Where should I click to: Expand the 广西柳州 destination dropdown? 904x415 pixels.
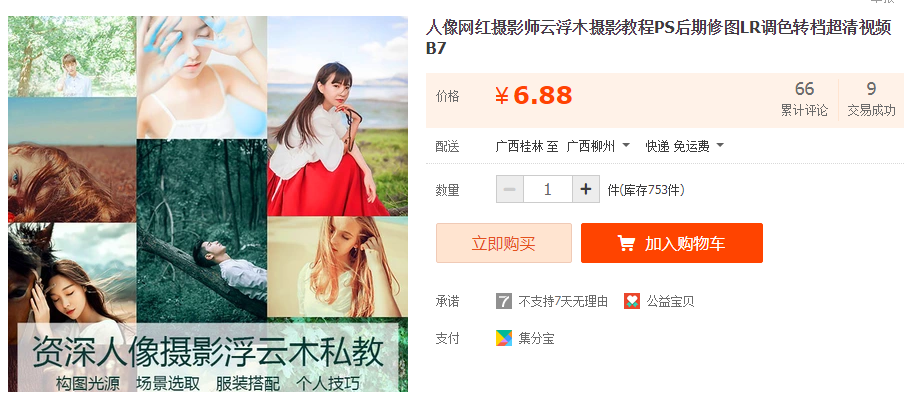pos(598,146)
